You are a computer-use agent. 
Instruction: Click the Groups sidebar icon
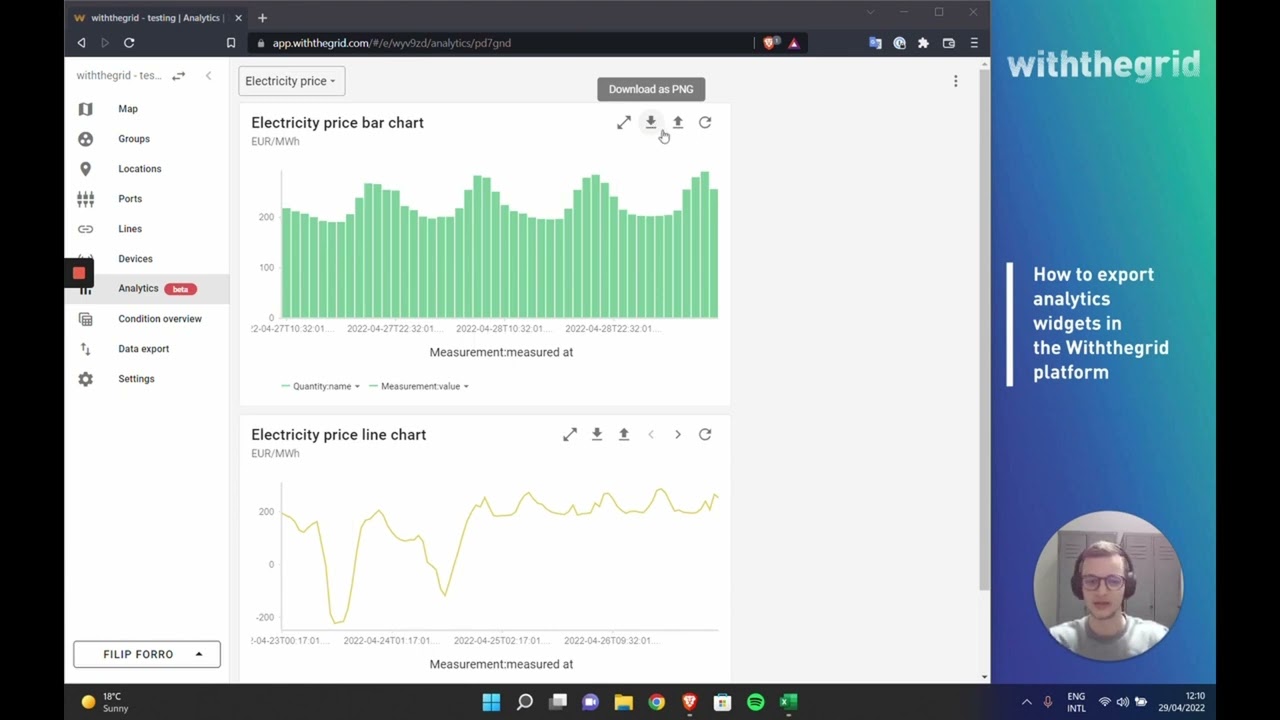(85, 139)
